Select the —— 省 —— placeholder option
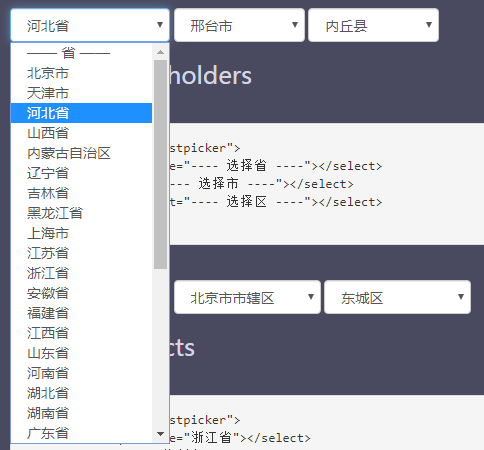Screen dimensions: 484x450 81,53
